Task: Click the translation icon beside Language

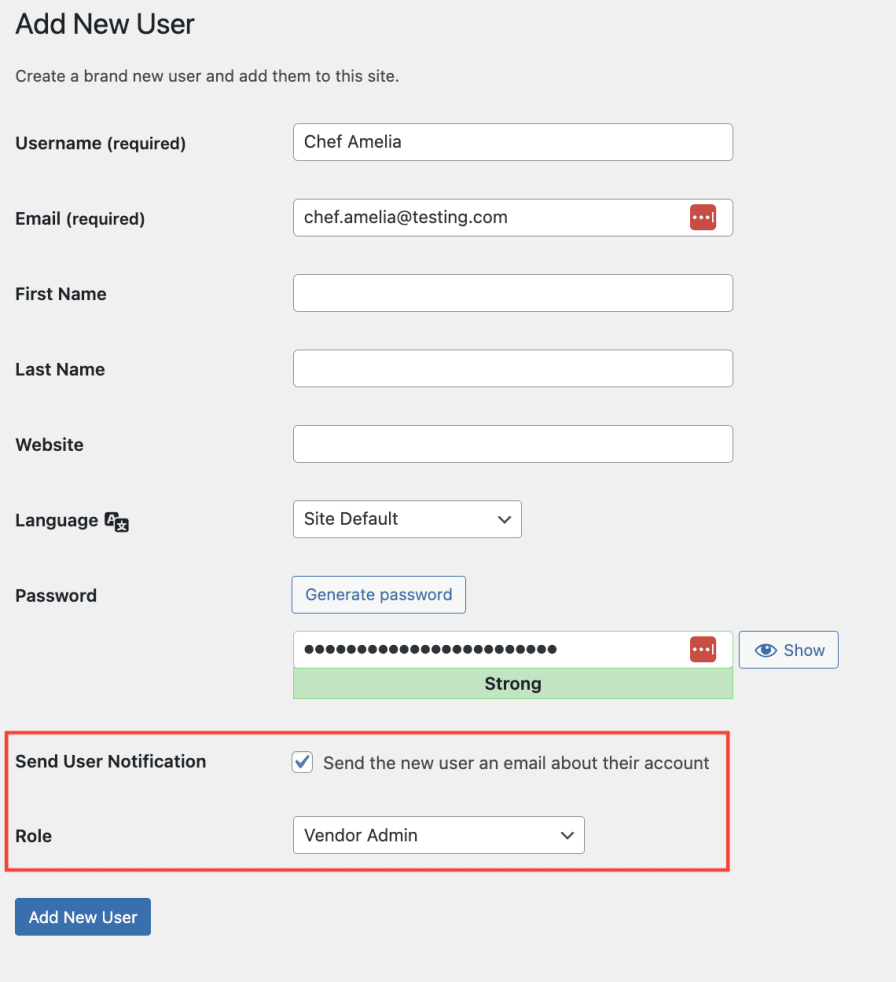Action: coord(117,522)
